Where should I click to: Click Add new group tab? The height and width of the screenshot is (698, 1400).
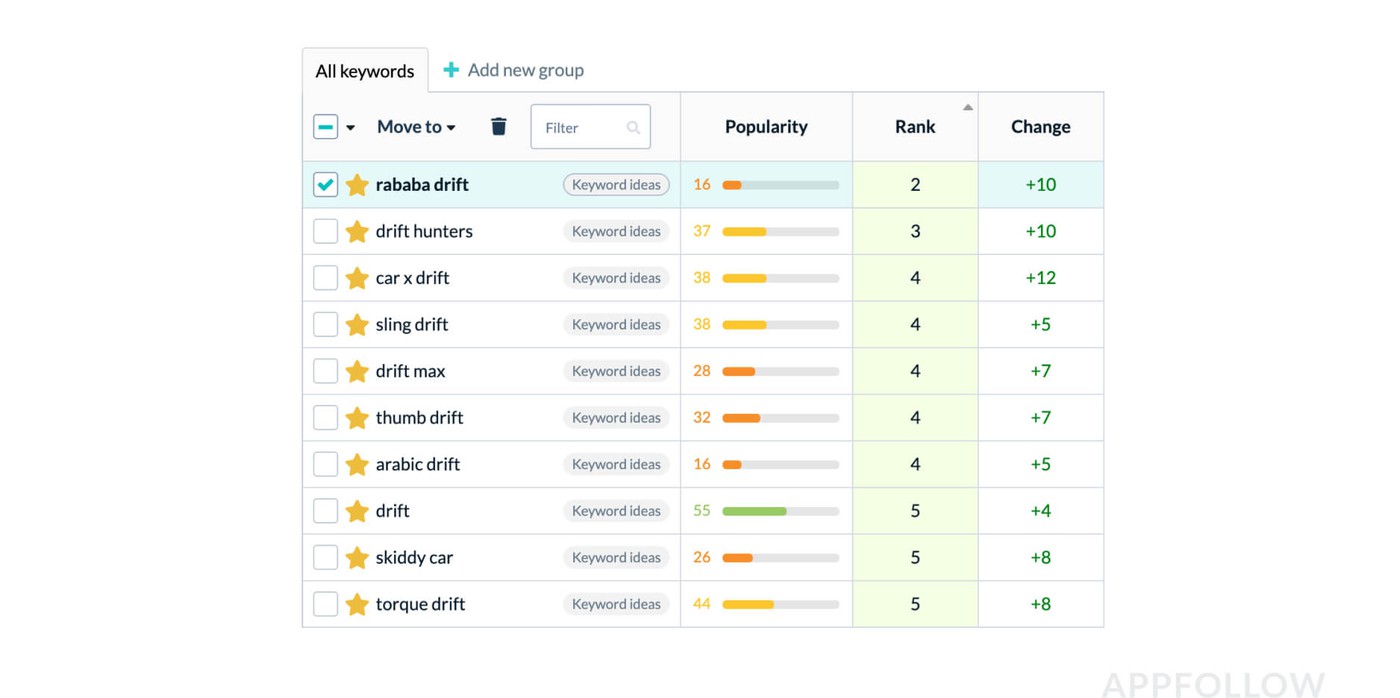[x=525, y=70]
